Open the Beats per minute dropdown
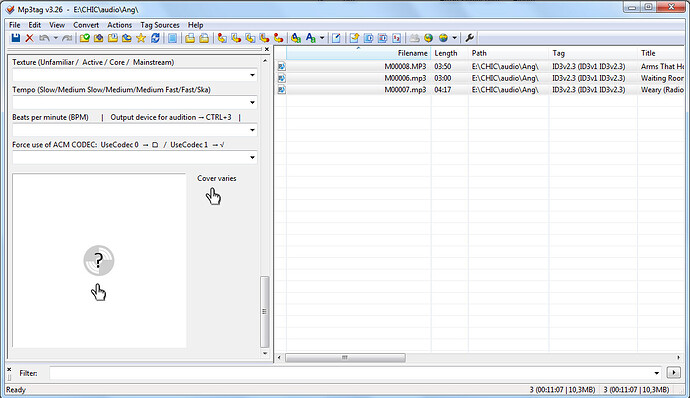The image size is (690, 398). pos(252,130)
